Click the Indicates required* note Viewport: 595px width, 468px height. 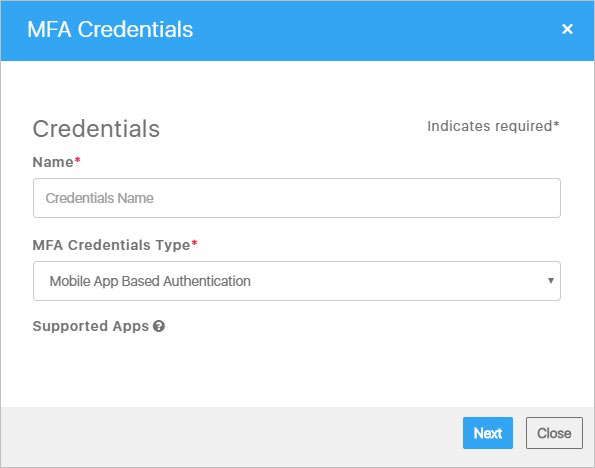click(493, 126)
